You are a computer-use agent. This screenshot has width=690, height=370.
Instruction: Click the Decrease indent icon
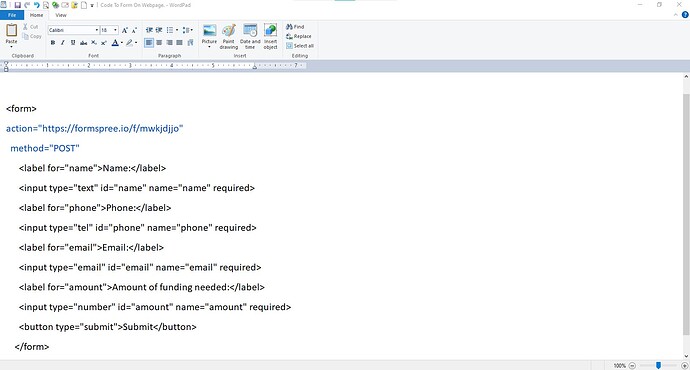[x=149, y=30]
